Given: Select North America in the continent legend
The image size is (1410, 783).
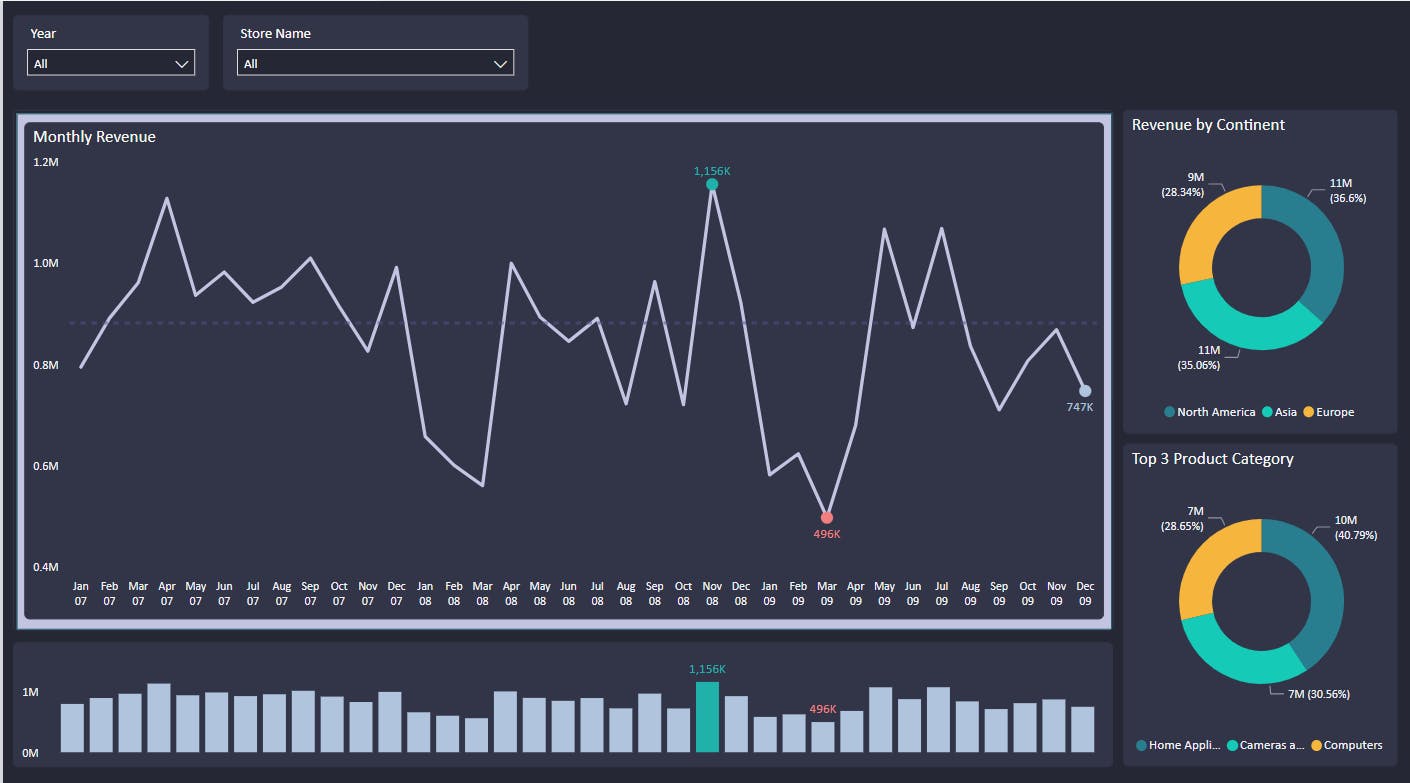Looking at the screenshot, I should (x=1215, y=412).
